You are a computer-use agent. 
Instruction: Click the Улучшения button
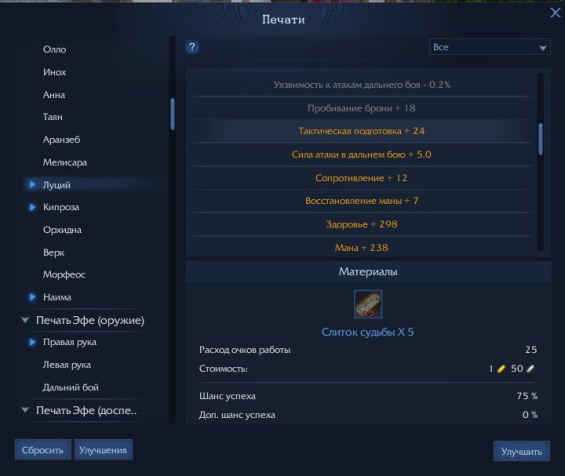[x=103, y=450]
